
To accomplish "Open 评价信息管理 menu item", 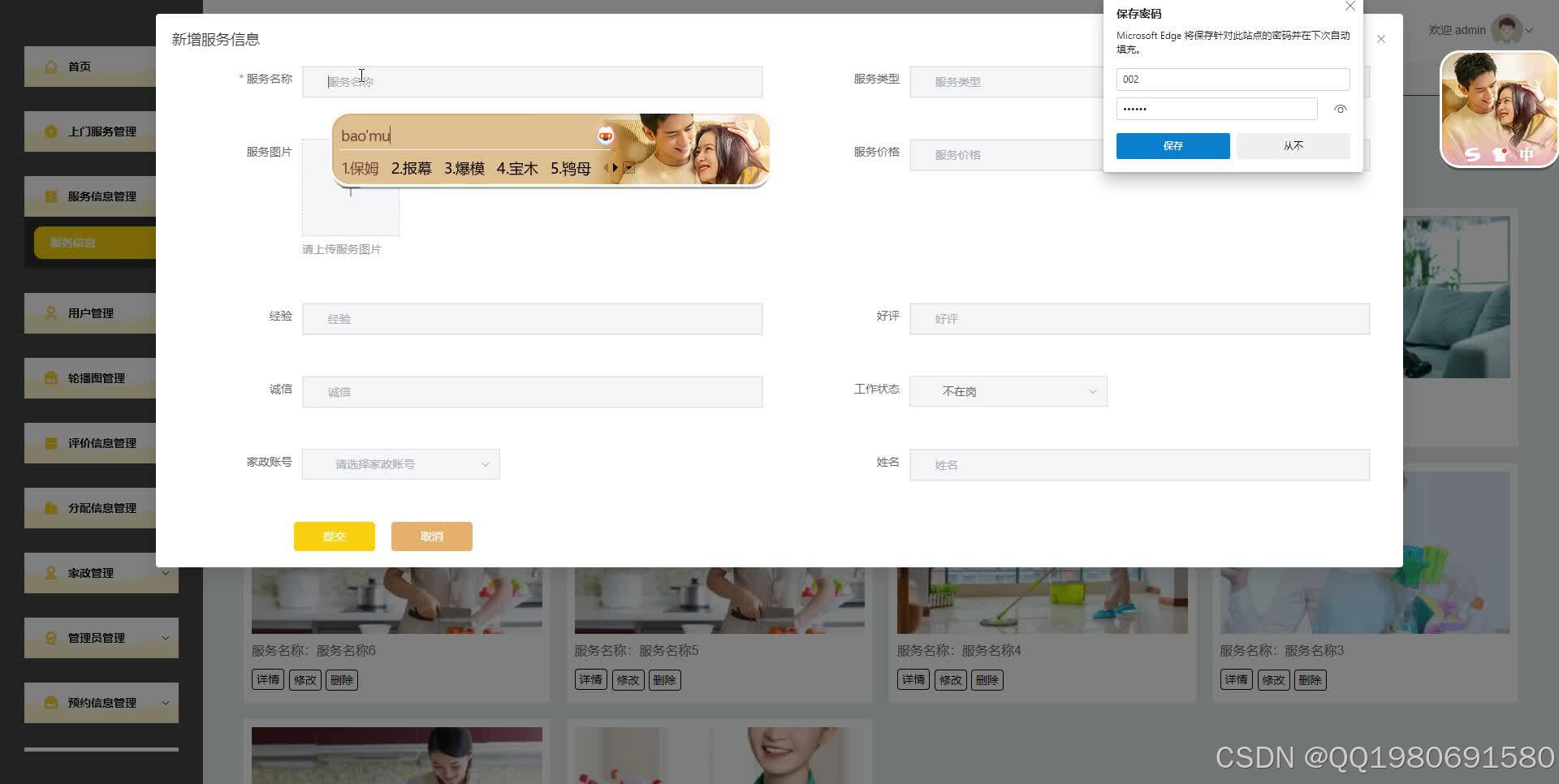I will pos(90,443).
